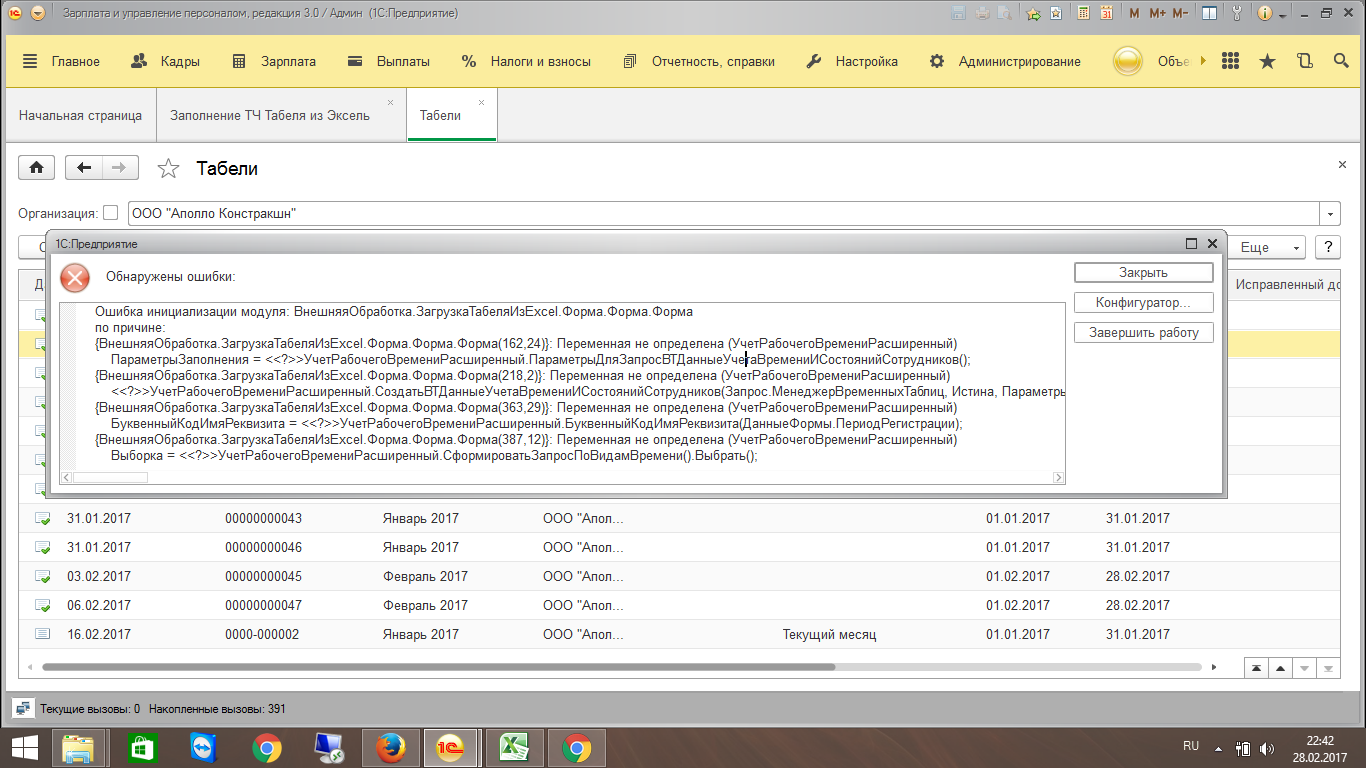Click the Windows Start button

[23, 747]
